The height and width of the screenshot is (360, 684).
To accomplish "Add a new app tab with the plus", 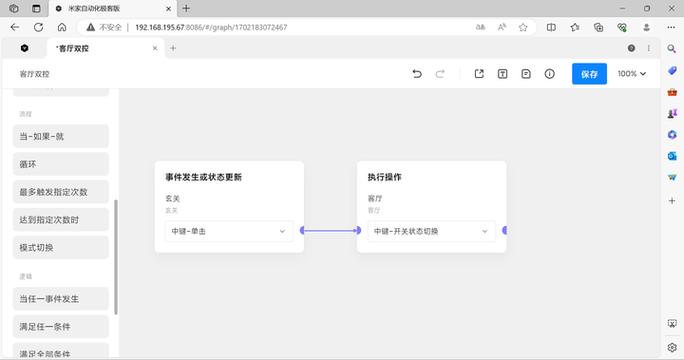I will point(173,48).
